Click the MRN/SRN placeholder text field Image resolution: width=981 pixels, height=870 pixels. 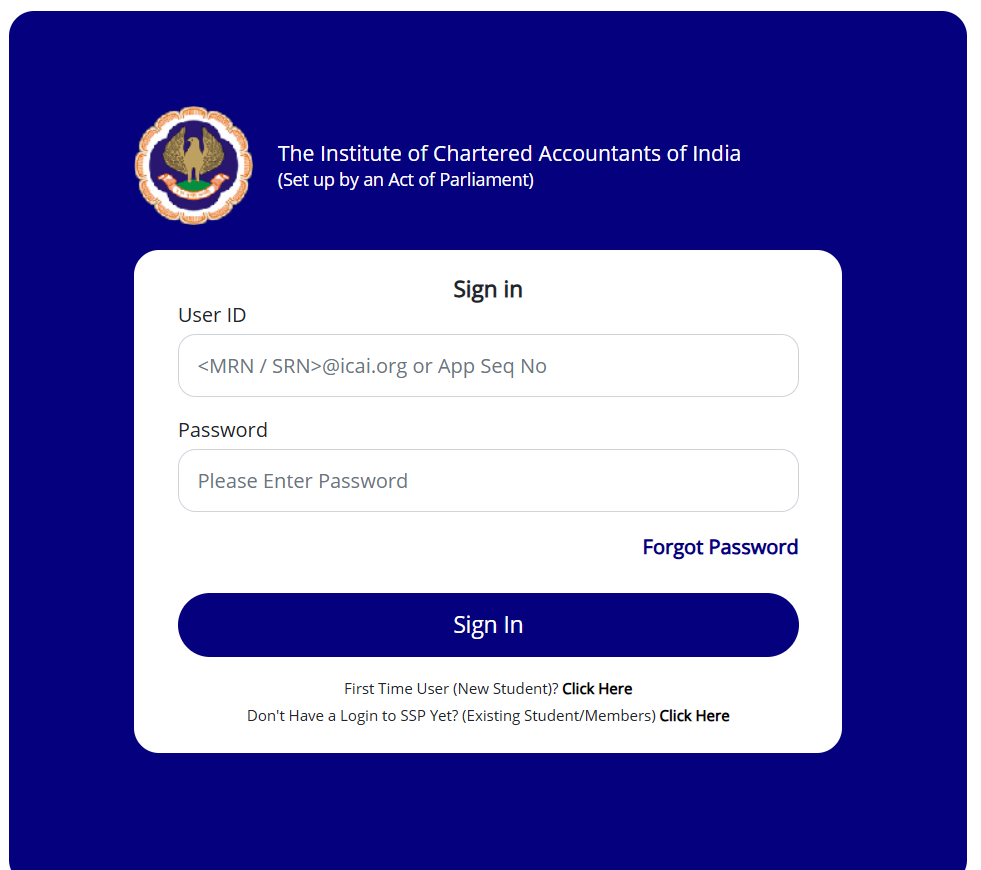tap(488, 366)
